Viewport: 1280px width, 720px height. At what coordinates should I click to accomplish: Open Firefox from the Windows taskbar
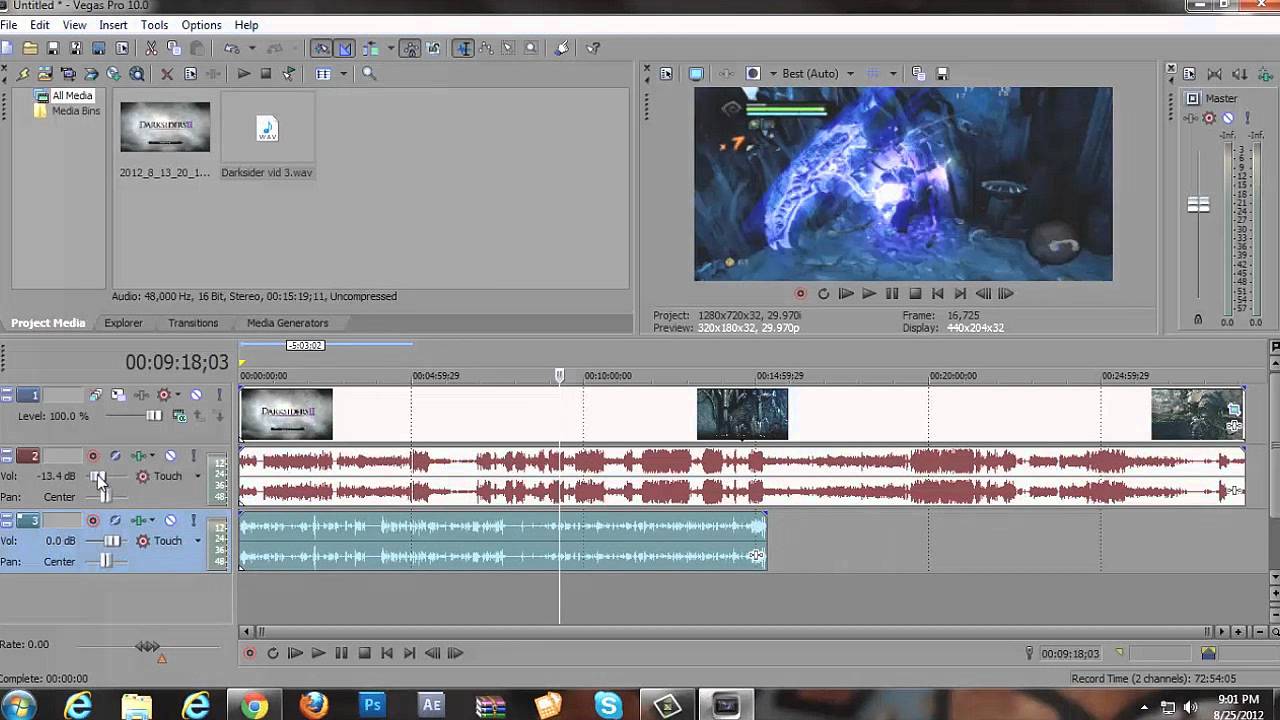click(314, 706)
